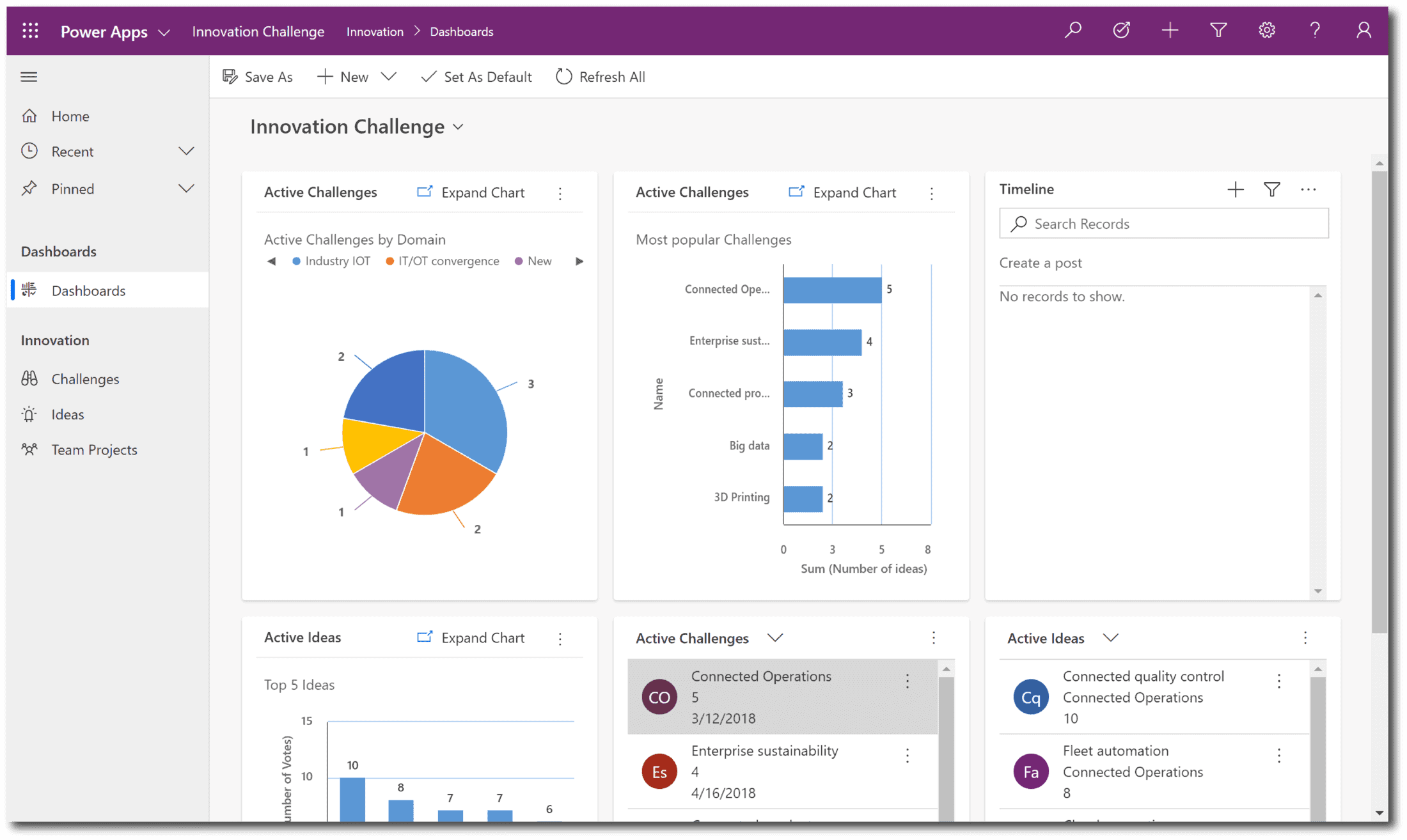Open Active Challenges view selector chevron
The height and width of the screenshot is (840, 1407).
click(x=775, y=637)
